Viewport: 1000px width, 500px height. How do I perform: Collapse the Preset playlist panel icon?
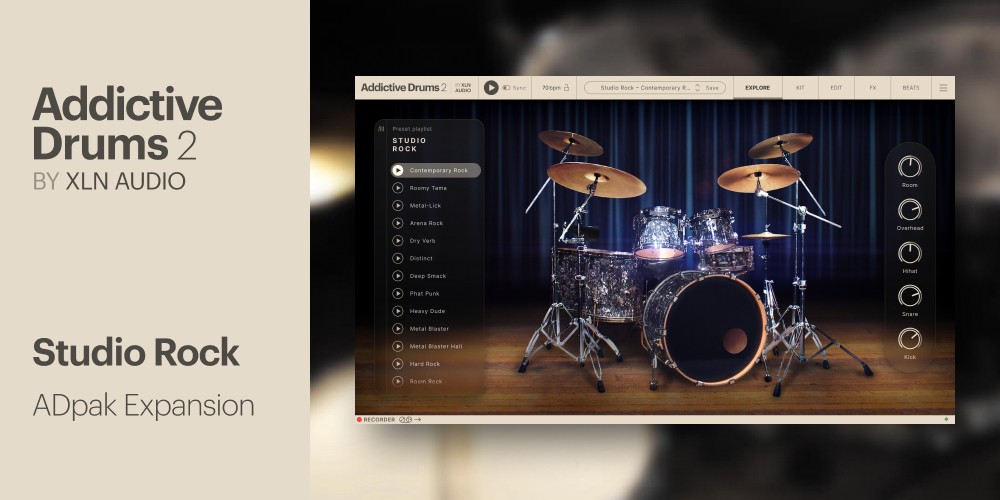[x=381, y=129]
